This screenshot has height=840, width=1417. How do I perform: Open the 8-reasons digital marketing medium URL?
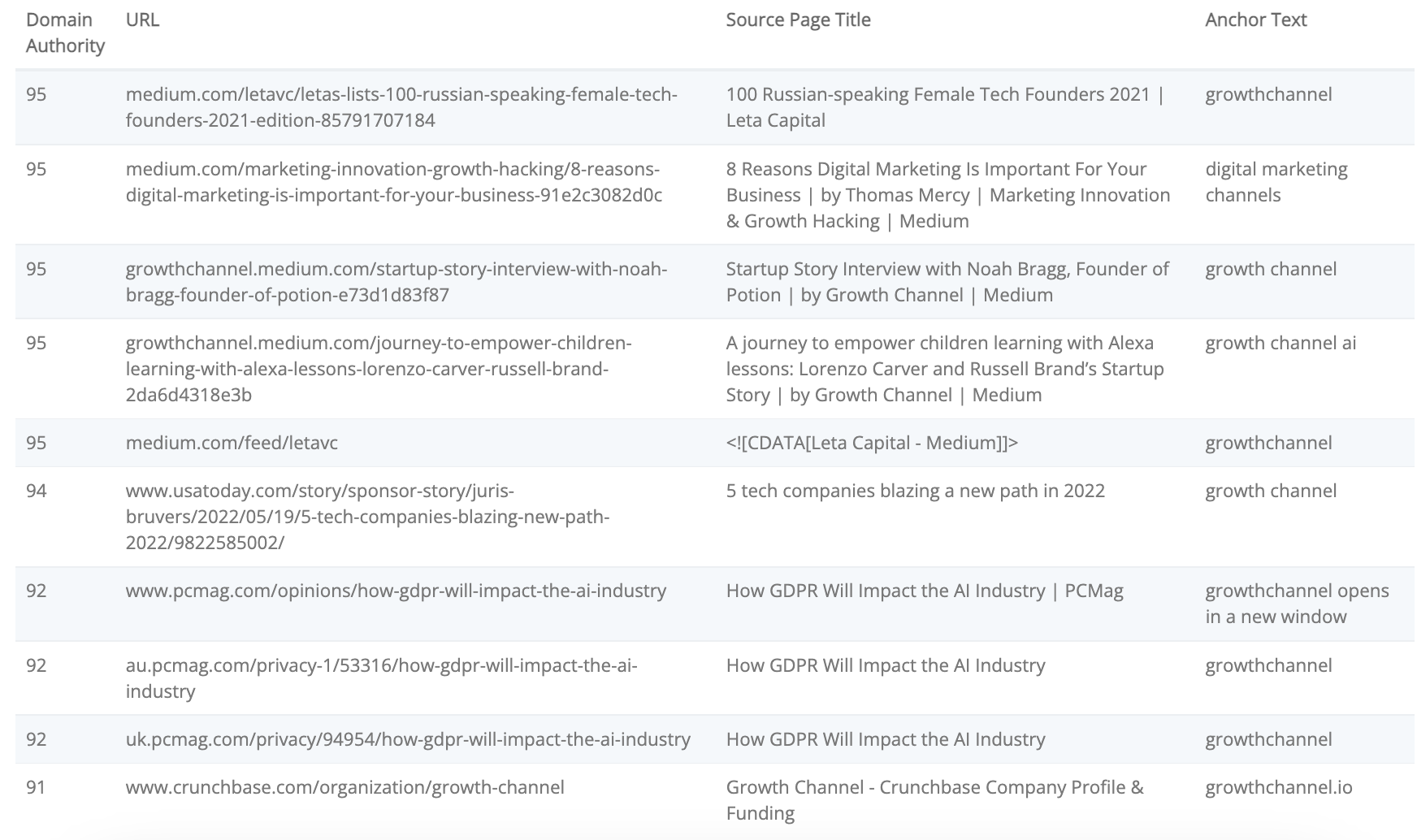coord(394,182)
